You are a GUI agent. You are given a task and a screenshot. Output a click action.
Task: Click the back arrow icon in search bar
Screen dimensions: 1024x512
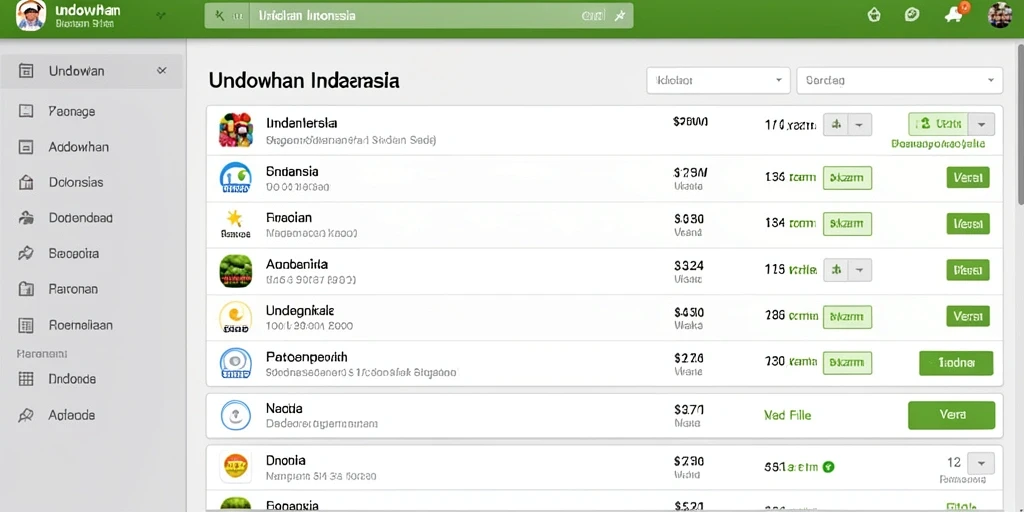click(219, 16)
